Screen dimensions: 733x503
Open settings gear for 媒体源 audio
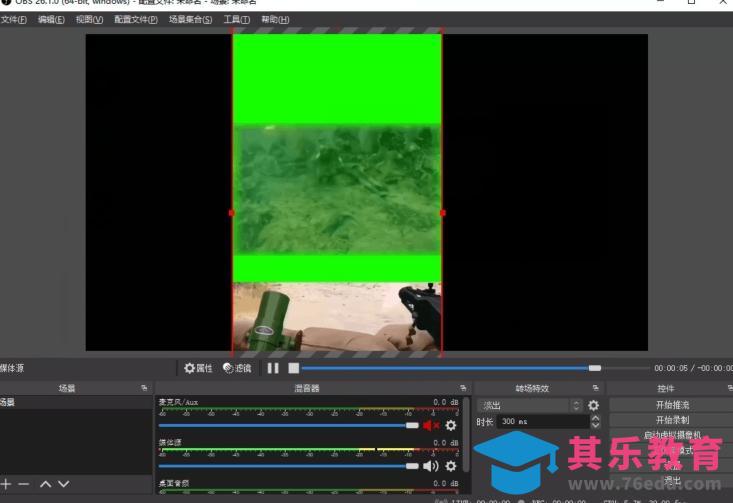click(x=450, y=465)
